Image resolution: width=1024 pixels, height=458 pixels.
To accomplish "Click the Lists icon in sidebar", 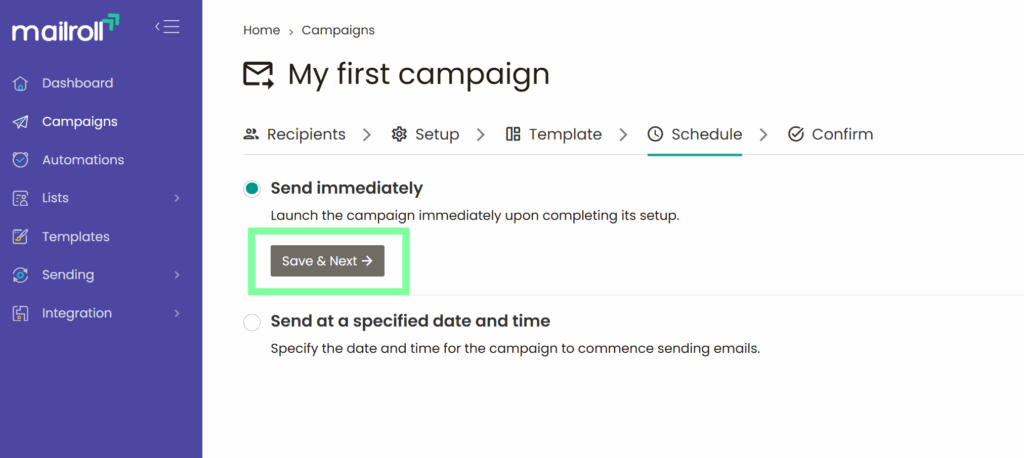I will click(20, 198).
